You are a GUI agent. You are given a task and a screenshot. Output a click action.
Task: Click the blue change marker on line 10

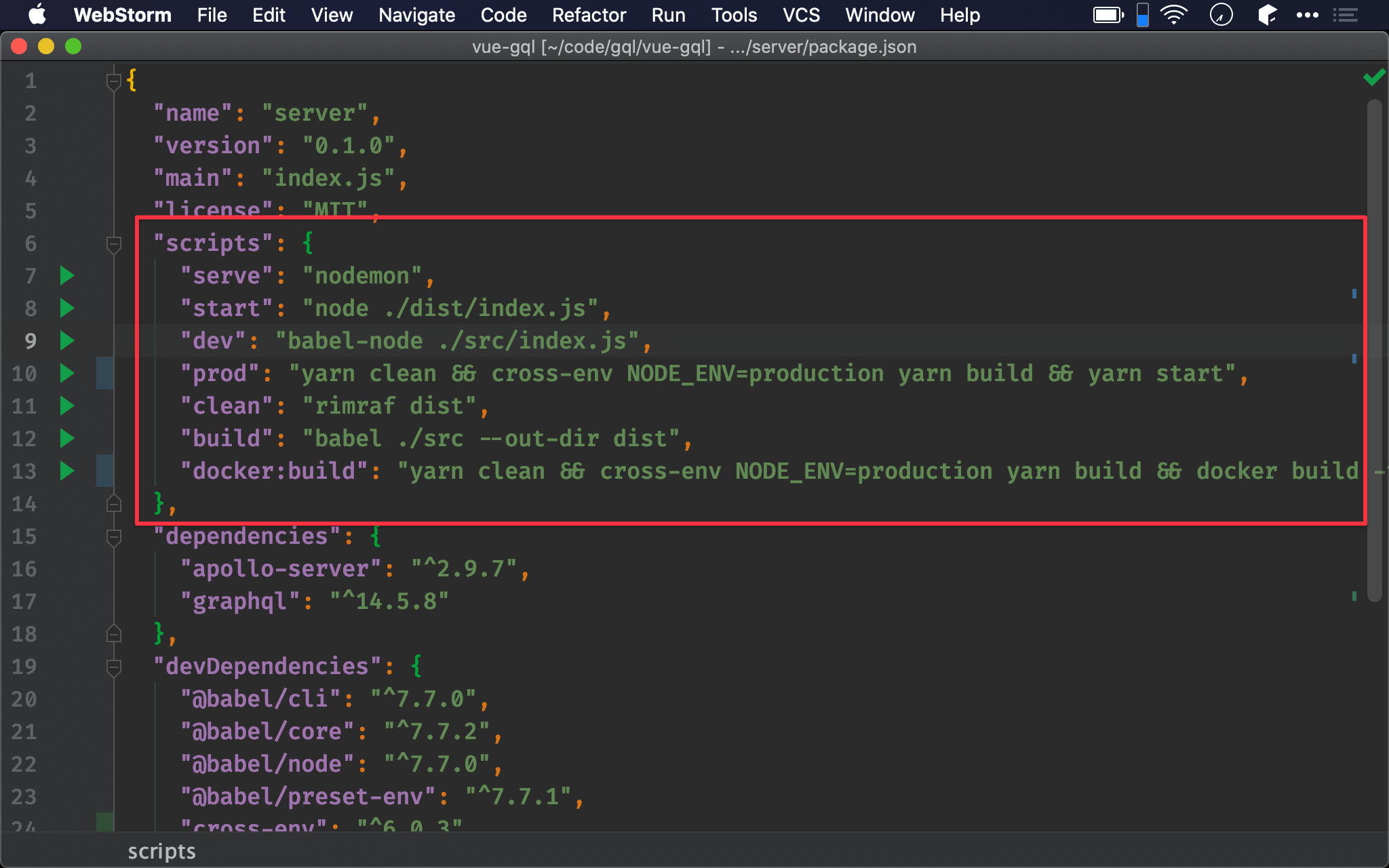105,374
